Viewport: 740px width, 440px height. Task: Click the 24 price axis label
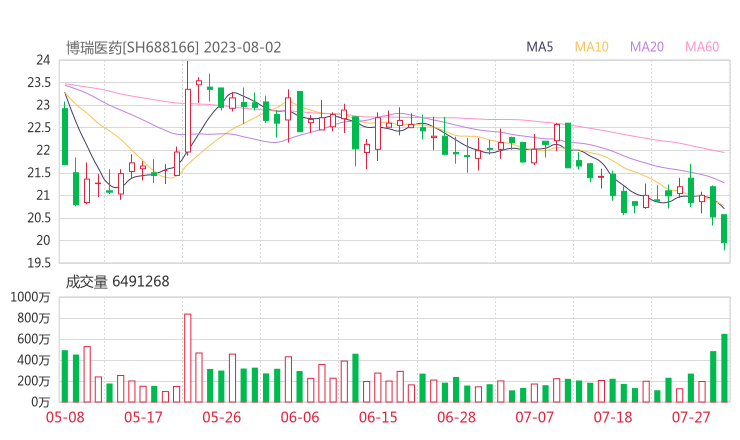pyautogui.click(x=43, y=60)
